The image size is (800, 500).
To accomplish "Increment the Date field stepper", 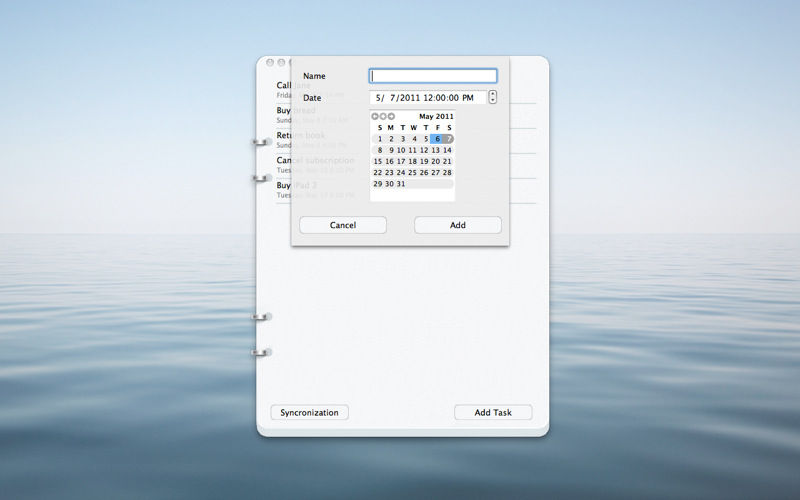I will tap(492, 94).
